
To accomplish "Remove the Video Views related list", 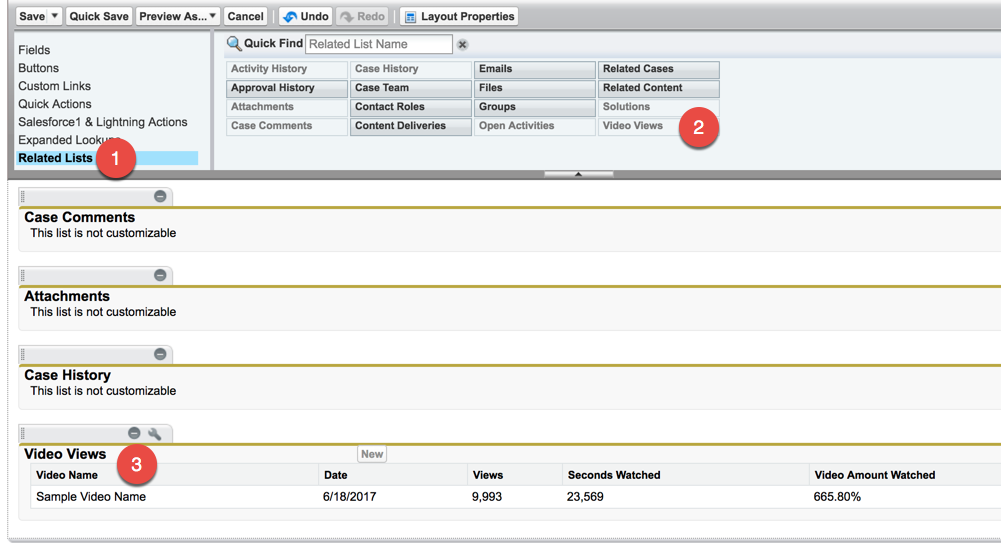I will (134, 433).
